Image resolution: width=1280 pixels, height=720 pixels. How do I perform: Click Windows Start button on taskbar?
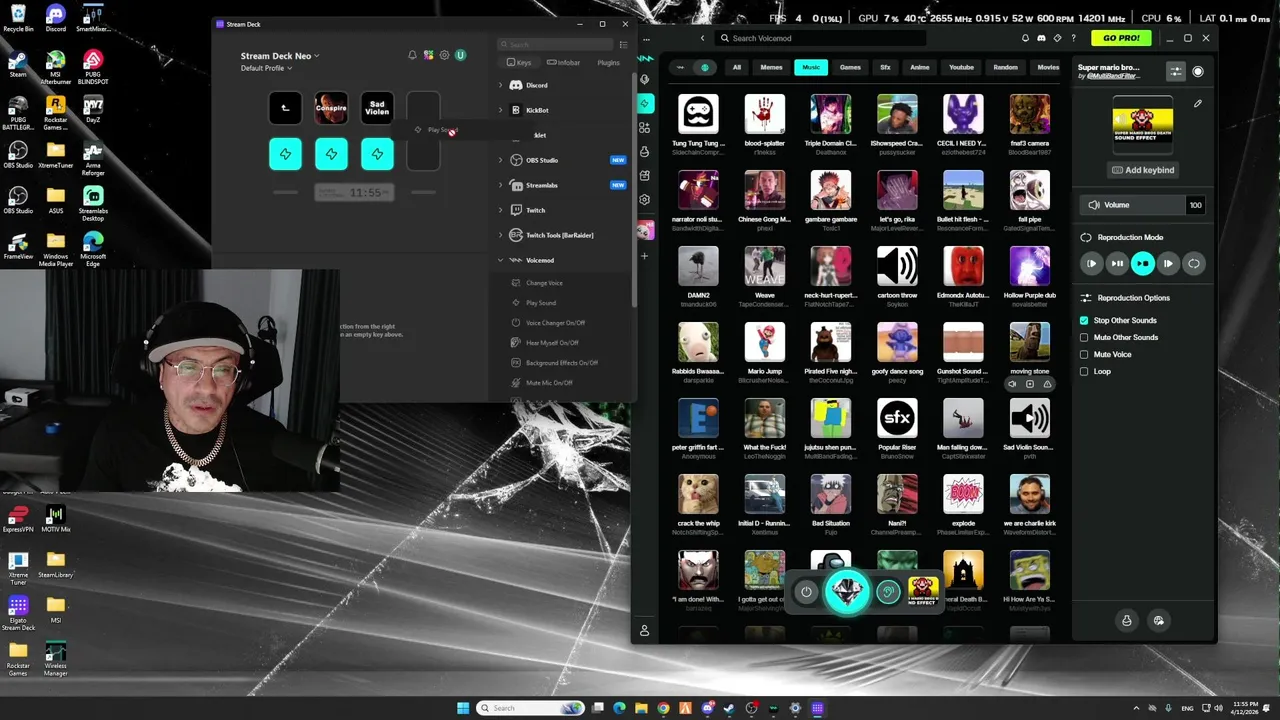(x=463, y=708)
